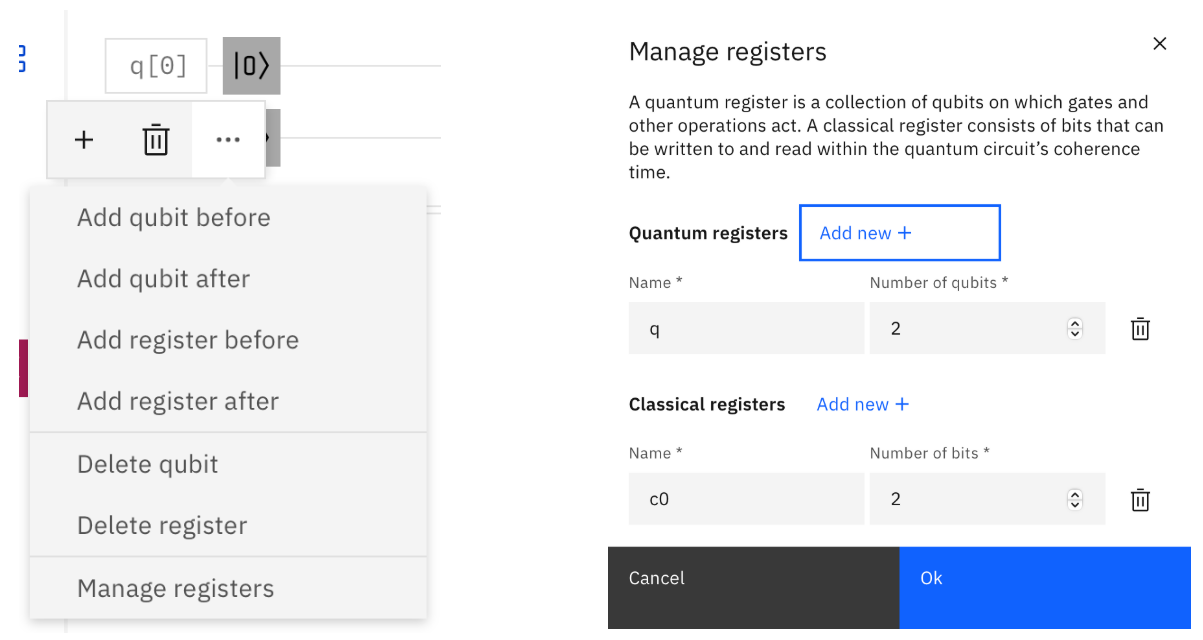
Task: Click the trash icon in qubit toolbar
Action: coord(156,140)
